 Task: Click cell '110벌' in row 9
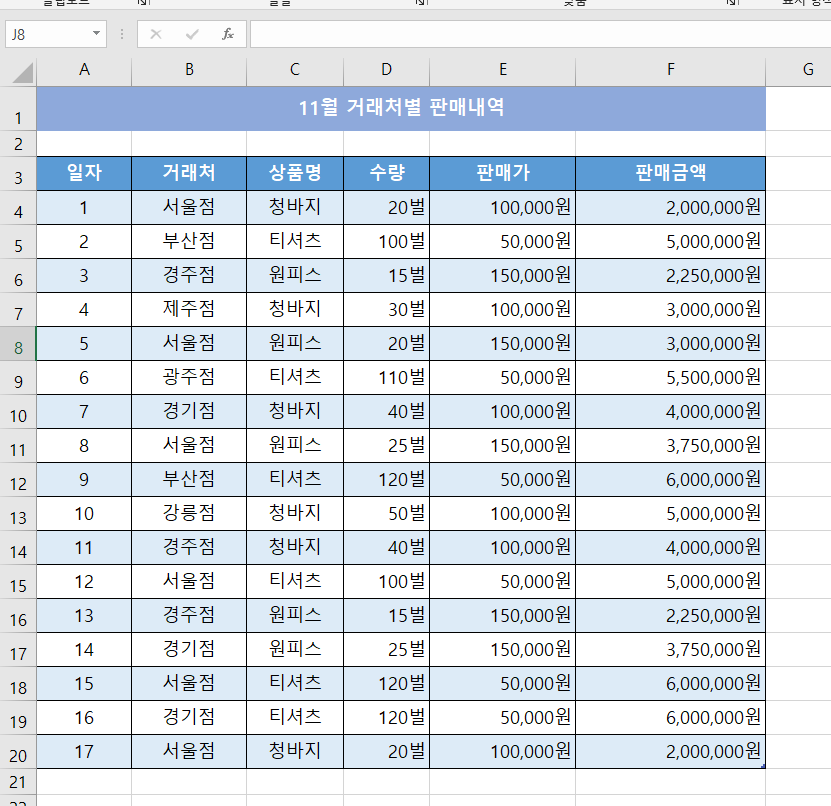pos(386,378)
